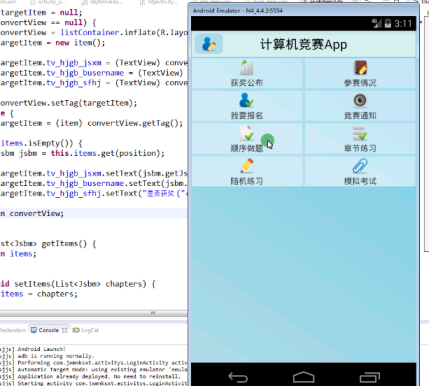Image resolution: width=429 pixels, height=386 pixels.
Task: Tap the 获奖公布 label text
Action: tap(247, 83)
